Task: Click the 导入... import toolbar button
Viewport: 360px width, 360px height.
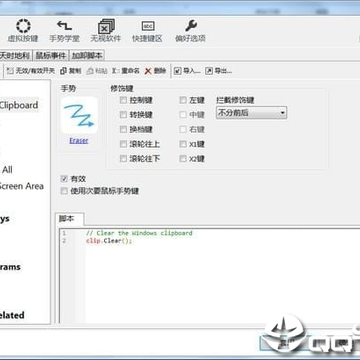Action: point(187,71)
